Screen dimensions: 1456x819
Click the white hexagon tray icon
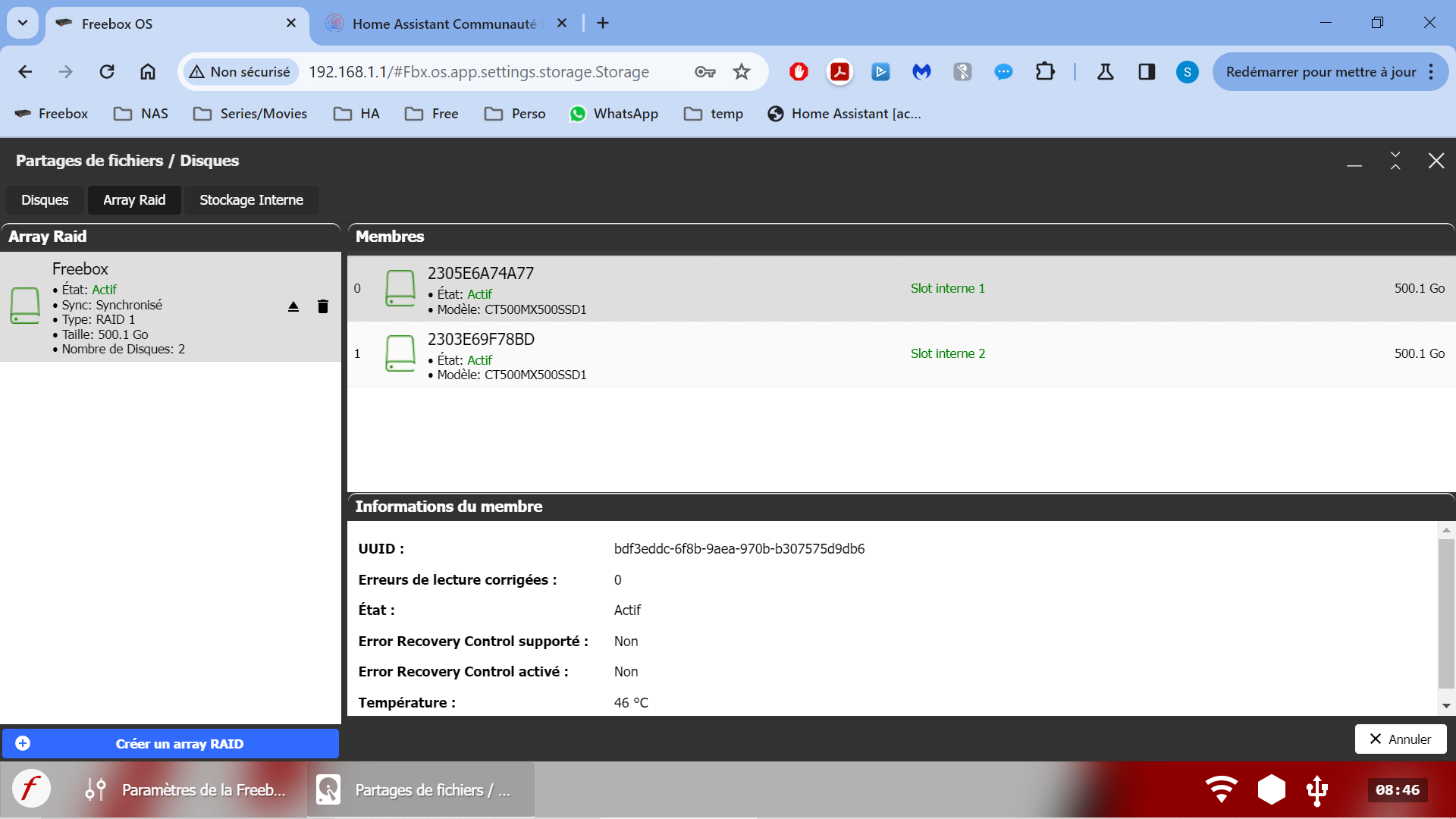[1272, 789]
